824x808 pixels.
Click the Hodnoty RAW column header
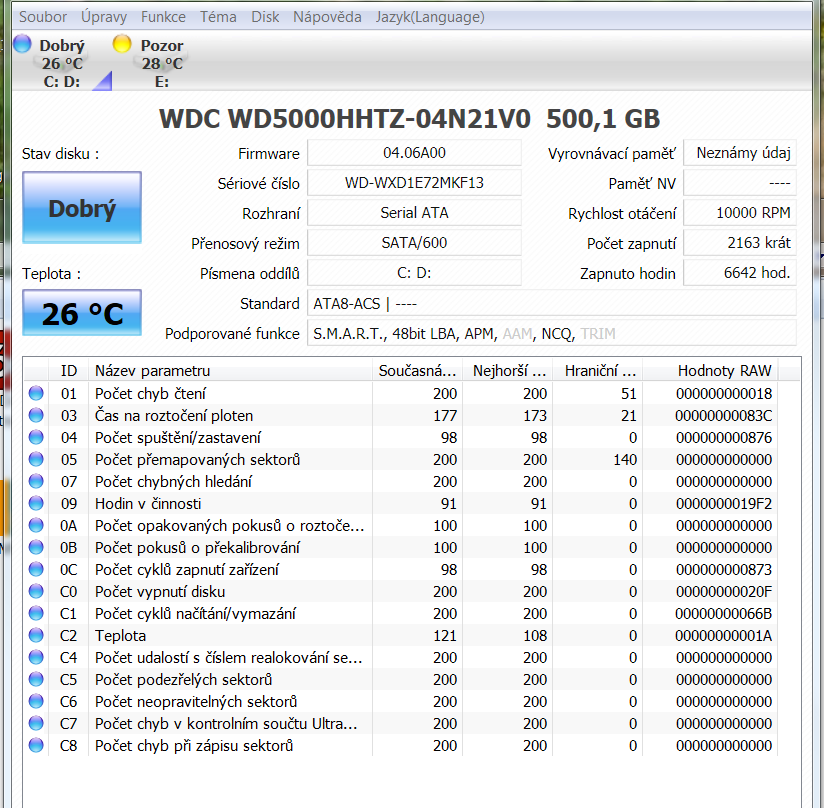724,371
